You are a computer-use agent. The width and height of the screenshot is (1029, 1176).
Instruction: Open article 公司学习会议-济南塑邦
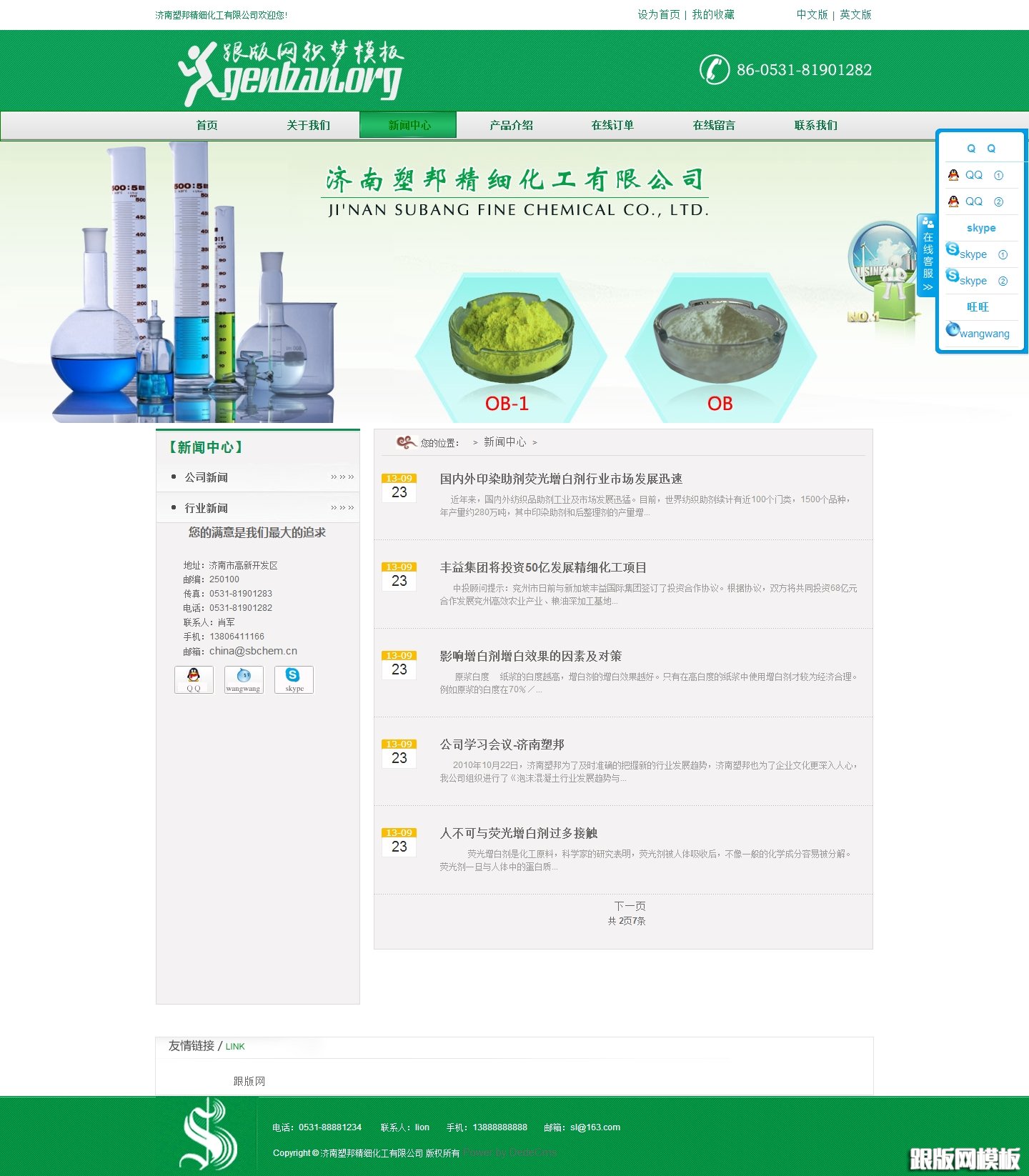[x=502, y=744]
